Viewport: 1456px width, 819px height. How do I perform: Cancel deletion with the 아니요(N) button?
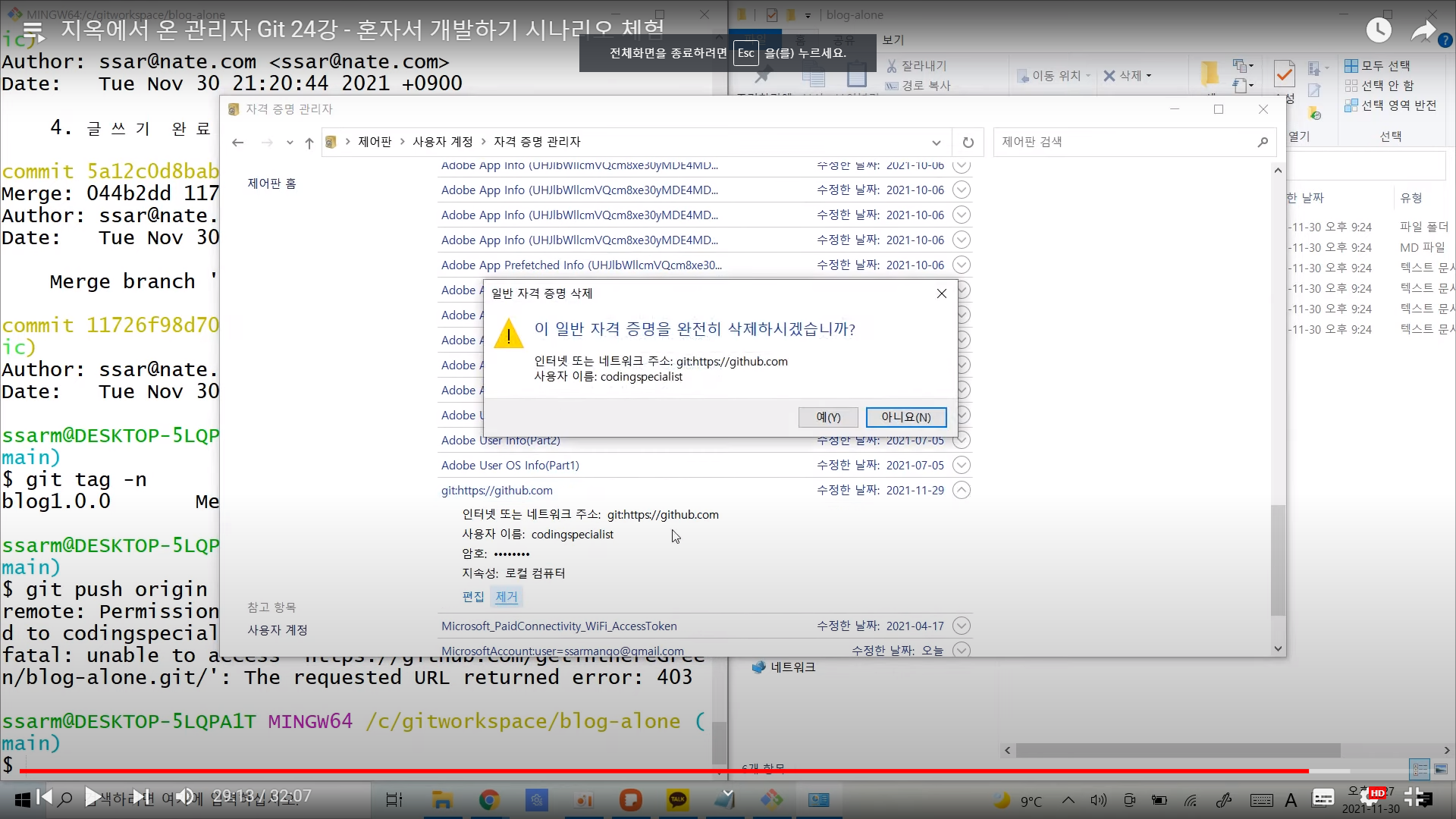pos(906,417)
